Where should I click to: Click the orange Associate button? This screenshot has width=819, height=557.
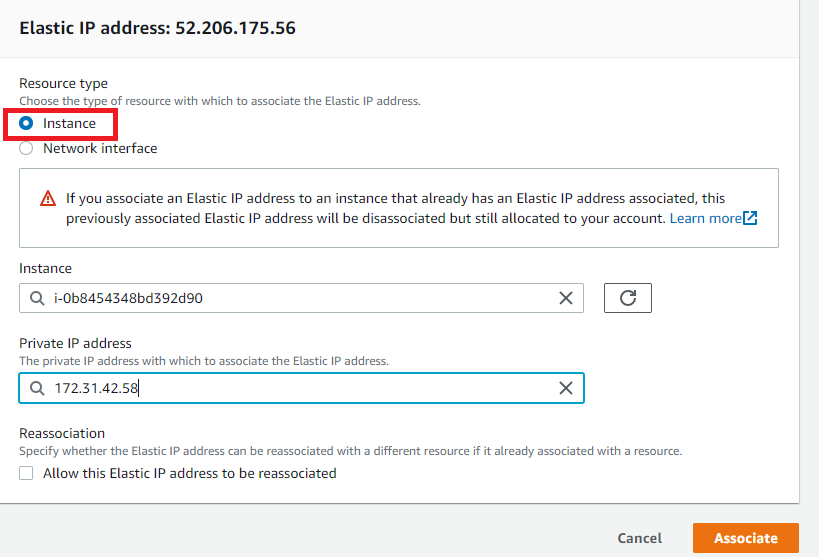pyautogui.click(x=745, y=538)
